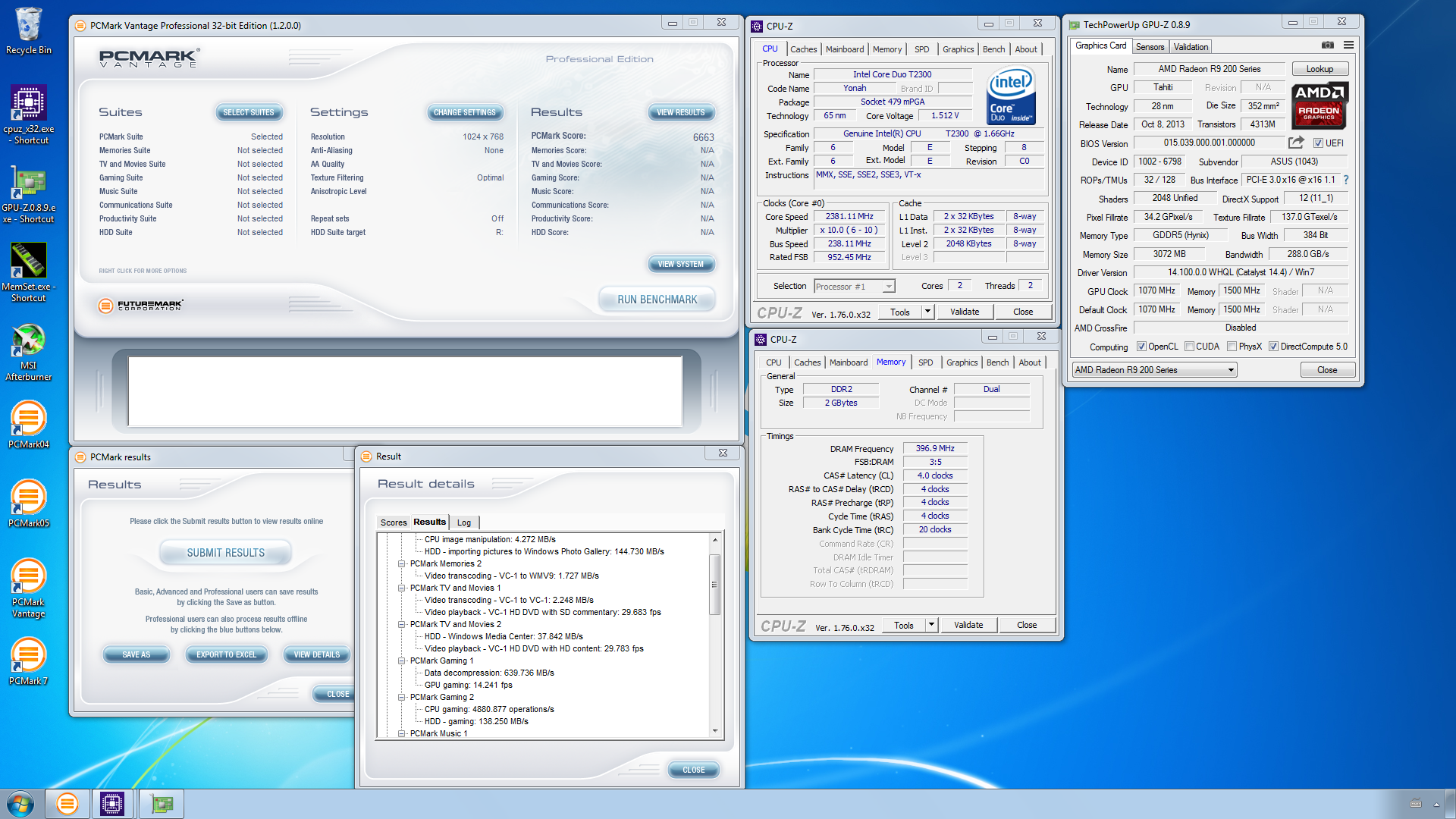Click GPU-Z taskbar icon

[162, 804]
